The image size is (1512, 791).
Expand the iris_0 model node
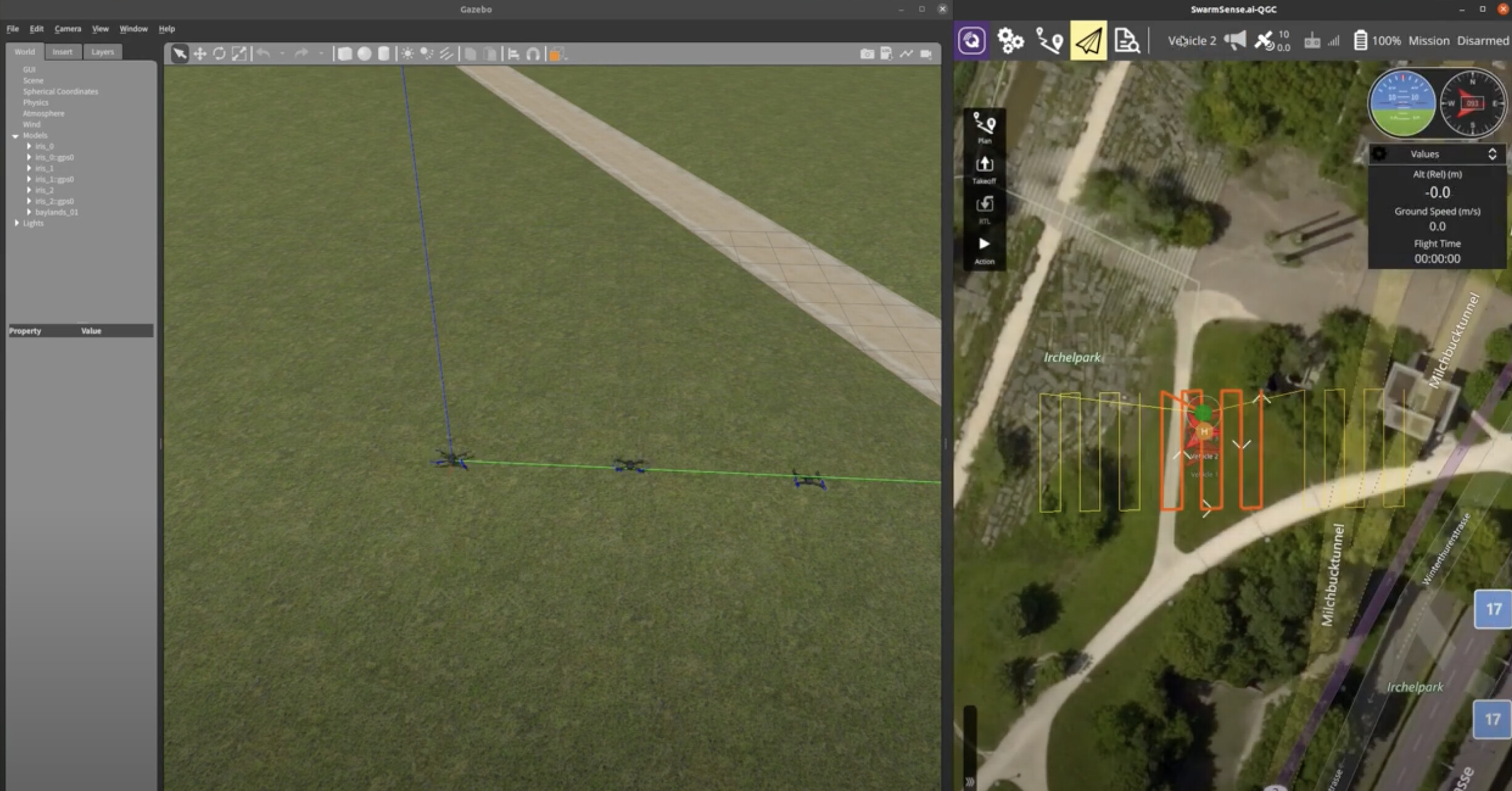pyautogui.click(x=29, y=146)
